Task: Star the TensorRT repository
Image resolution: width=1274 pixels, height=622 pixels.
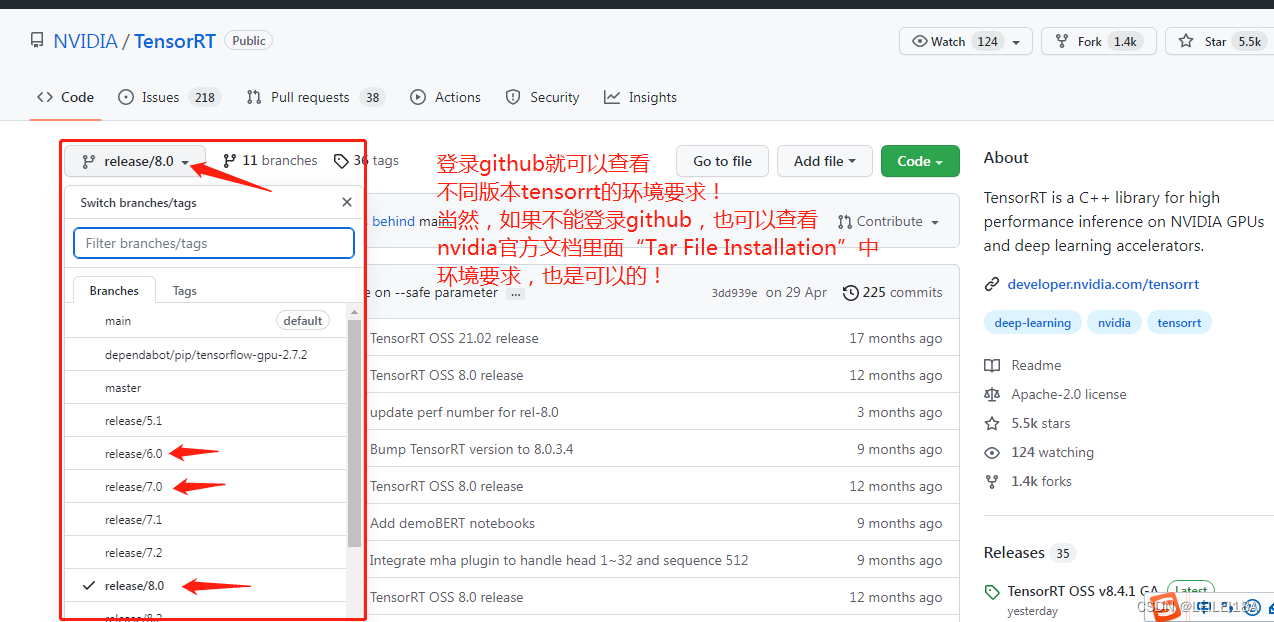Action: (1218, 41)
